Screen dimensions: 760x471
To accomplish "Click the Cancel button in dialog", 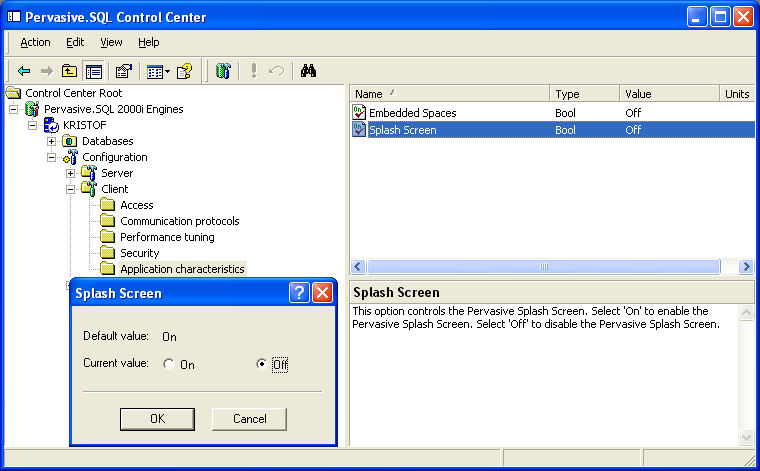I will point(250,419).
